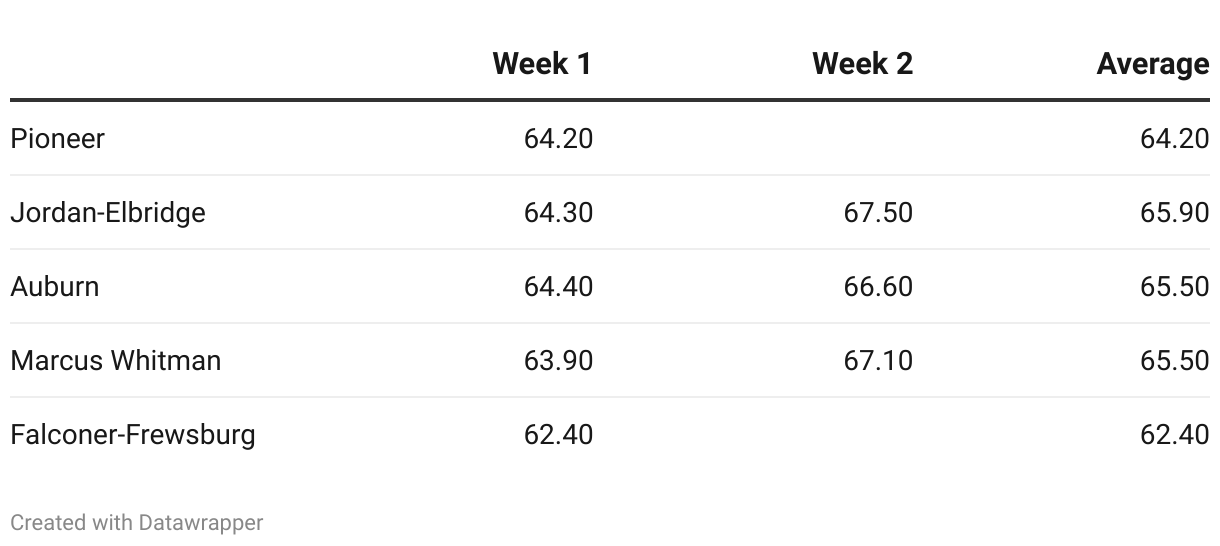Click Jordan-Elbridge's Average value 65.90

1174,212
